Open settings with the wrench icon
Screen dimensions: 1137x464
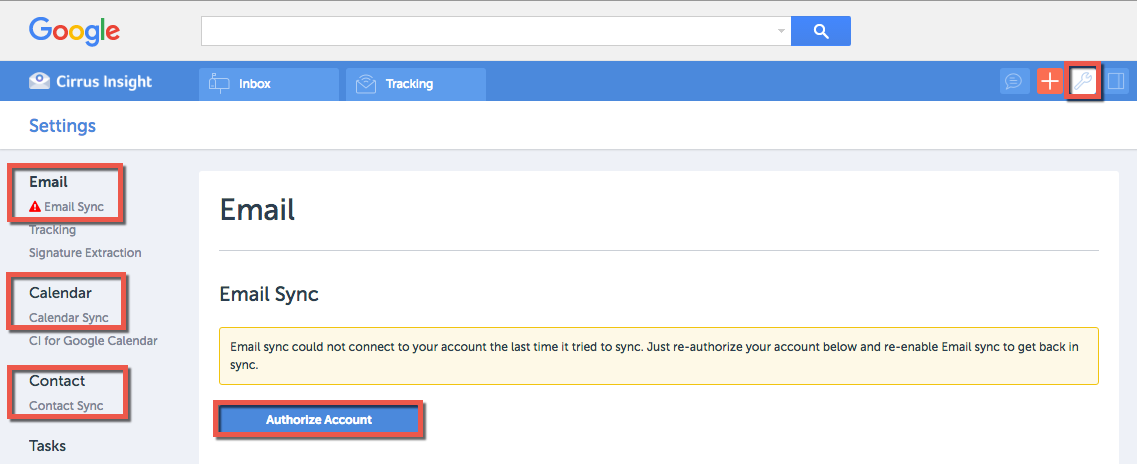[1084, 81]
